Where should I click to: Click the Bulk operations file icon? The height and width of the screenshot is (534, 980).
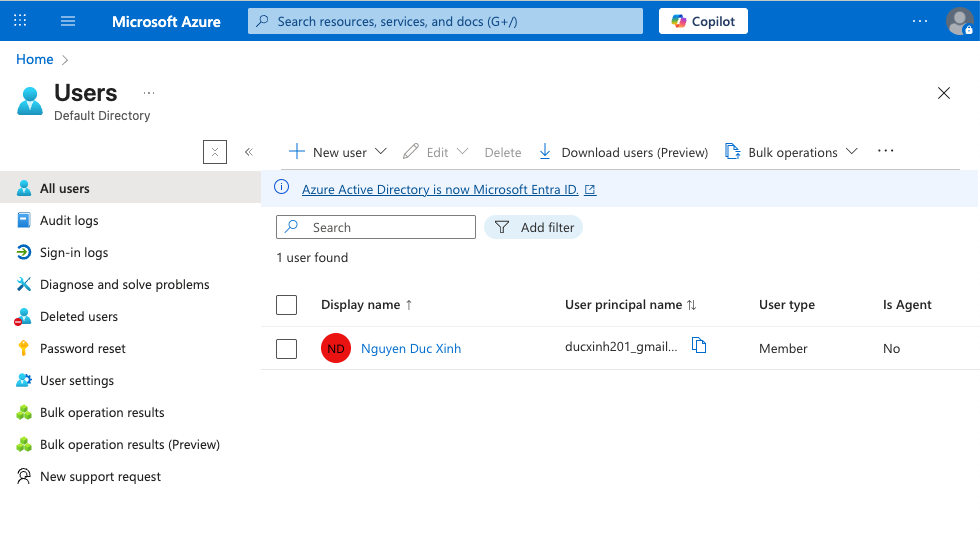[x=732, y=151]
